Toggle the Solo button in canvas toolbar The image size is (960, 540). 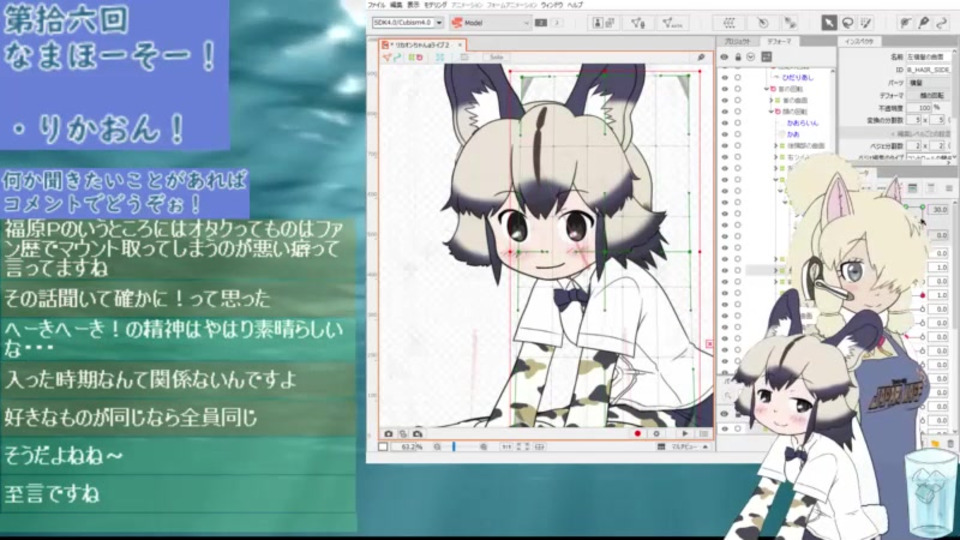[496, 57]
